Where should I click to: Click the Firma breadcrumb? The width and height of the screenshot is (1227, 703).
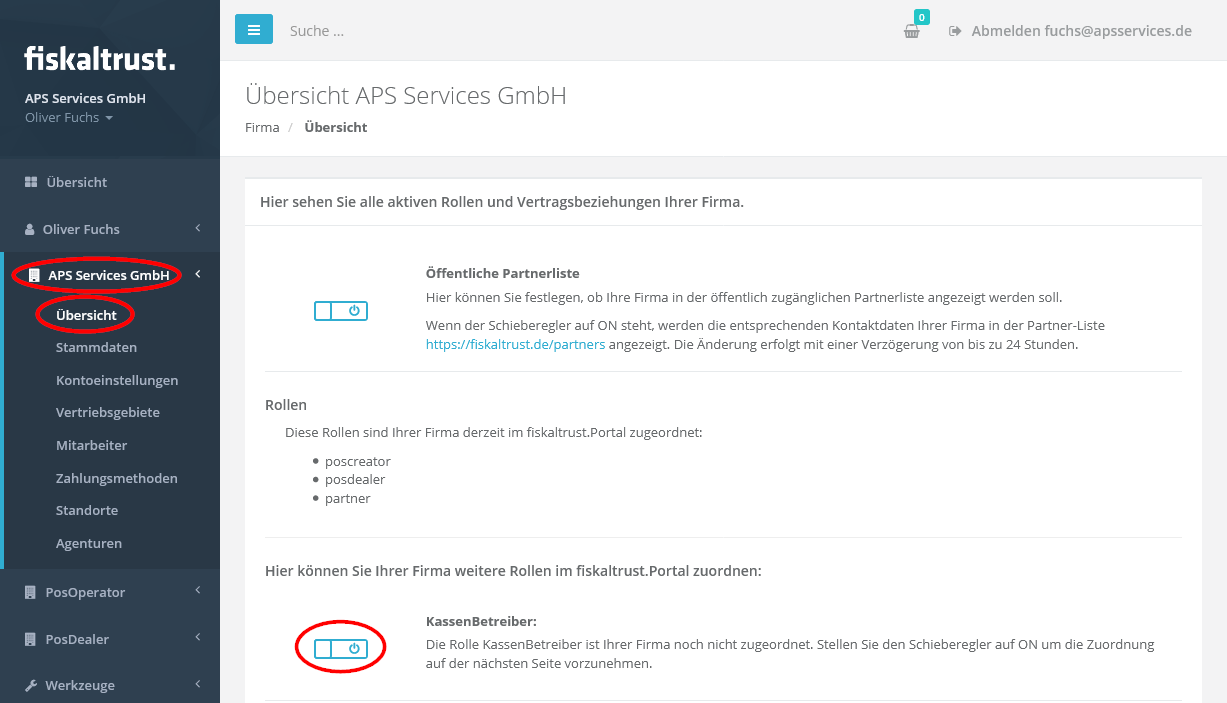pyautogui.click(x=262, y=127)
